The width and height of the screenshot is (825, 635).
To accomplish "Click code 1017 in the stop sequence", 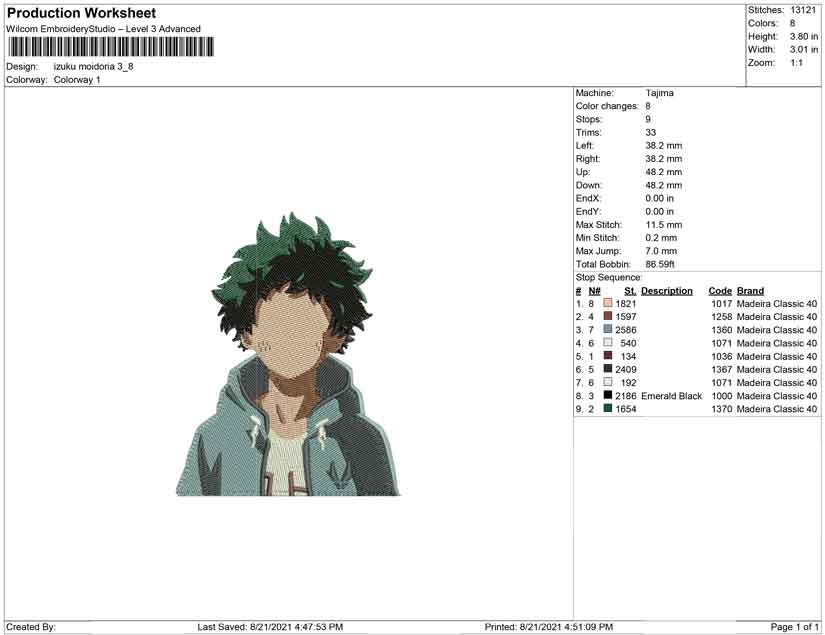I will [721, 304].
